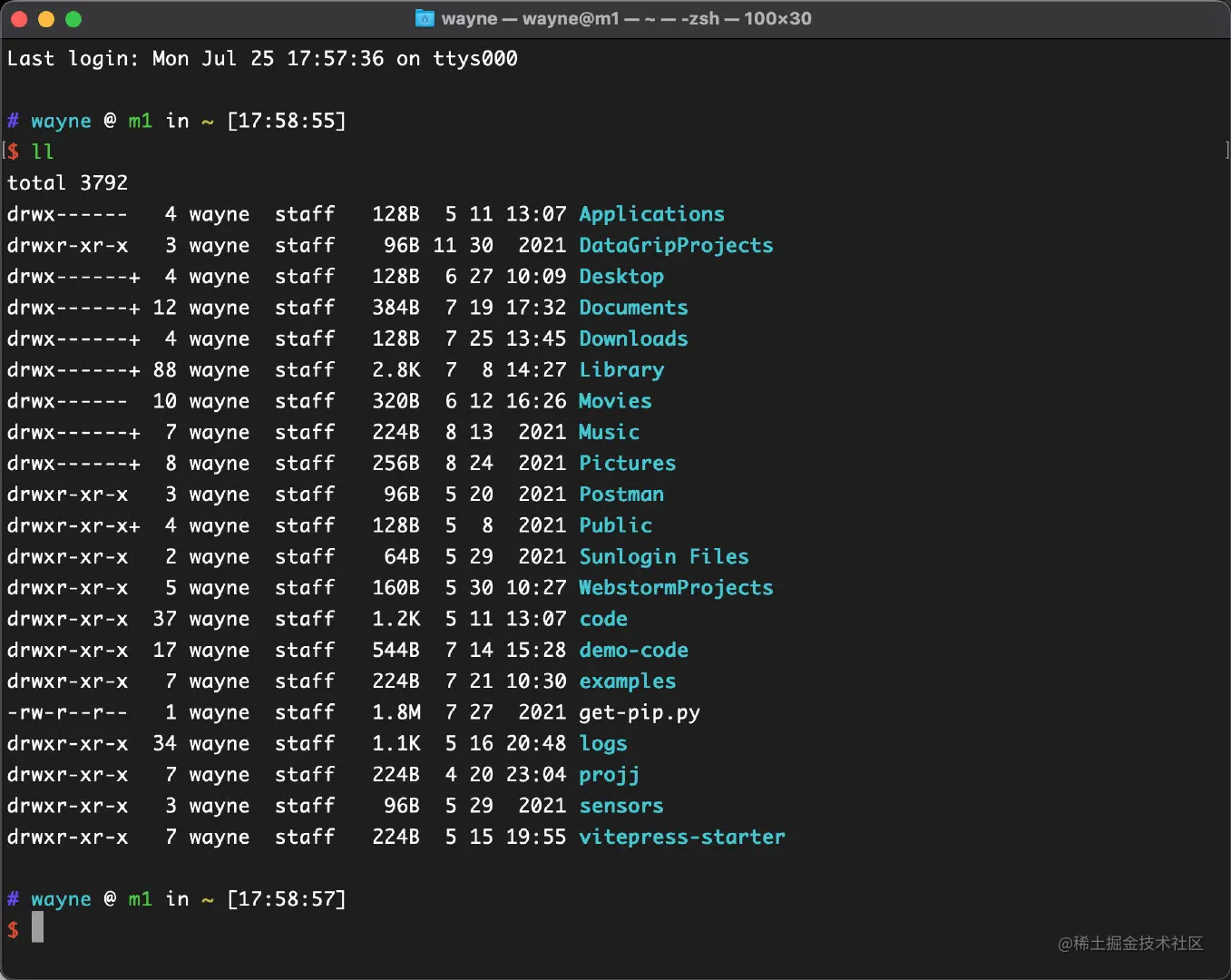This screenshot has height=980, width=1231.
Task: Click the Library directory name
Action: tap(621, 370)
